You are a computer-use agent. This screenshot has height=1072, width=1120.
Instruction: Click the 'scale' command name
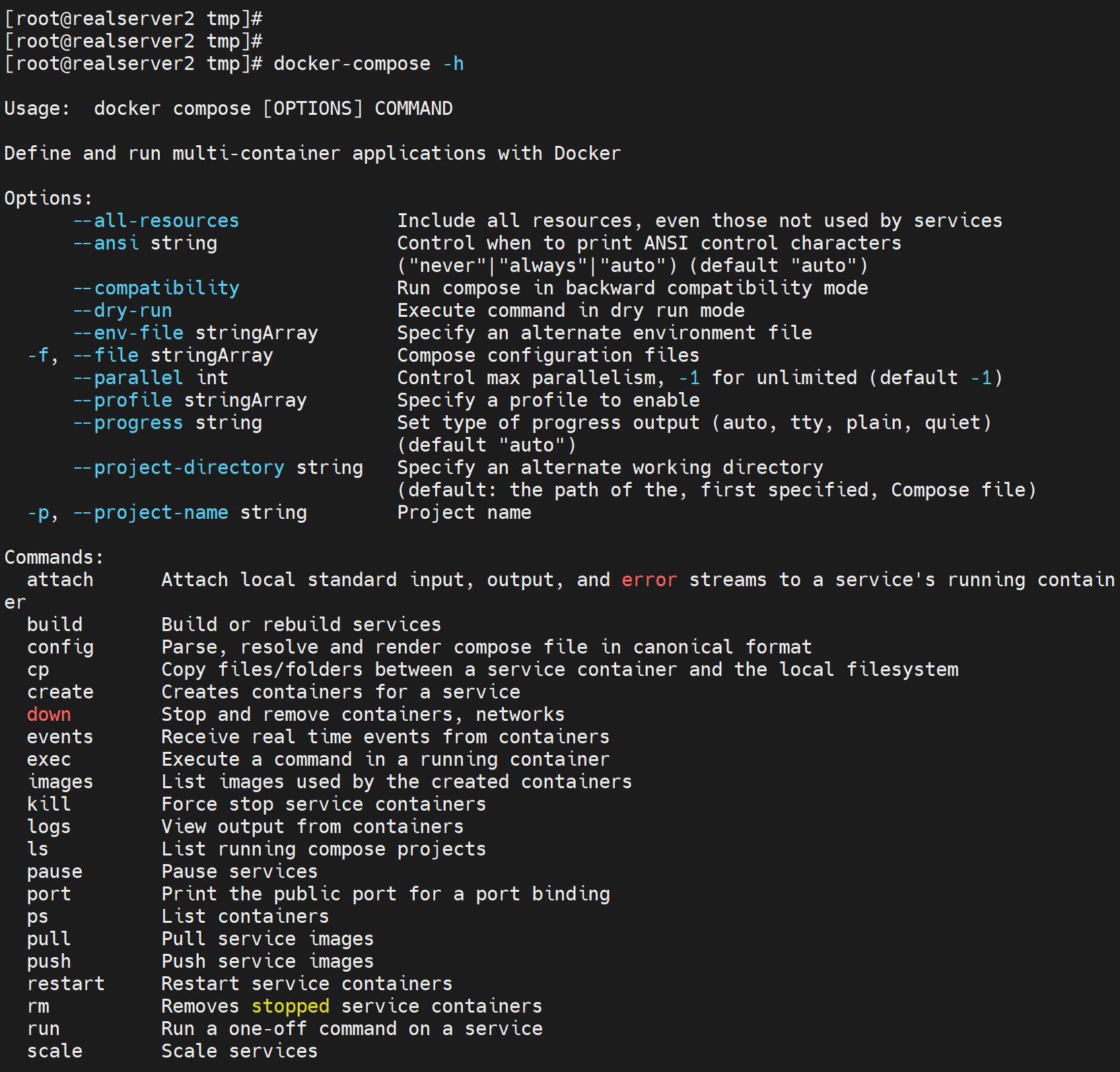[55, 1051]
